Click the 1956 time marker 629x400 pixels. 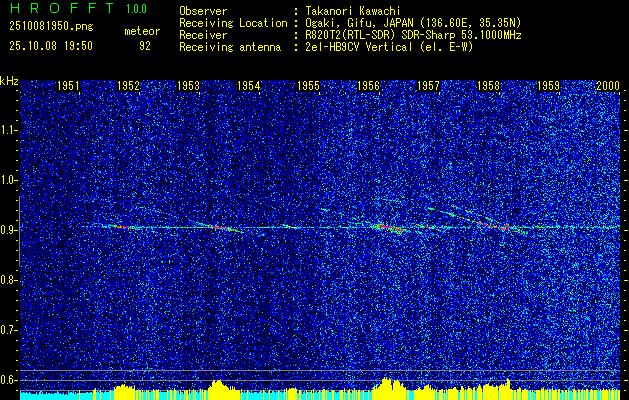[368, 87]
